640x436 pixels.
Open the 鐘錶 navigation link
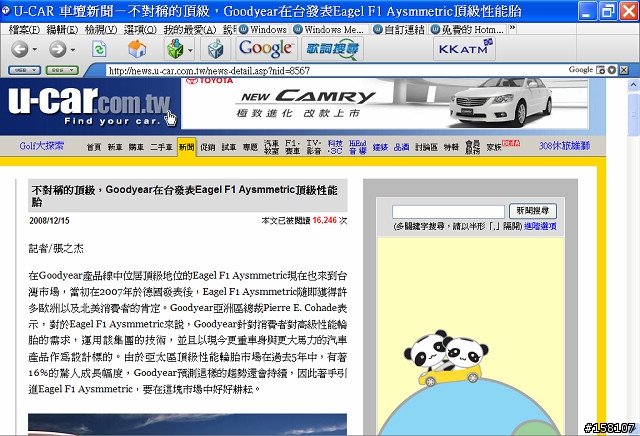pyautogui.click(x=380, y=147)
